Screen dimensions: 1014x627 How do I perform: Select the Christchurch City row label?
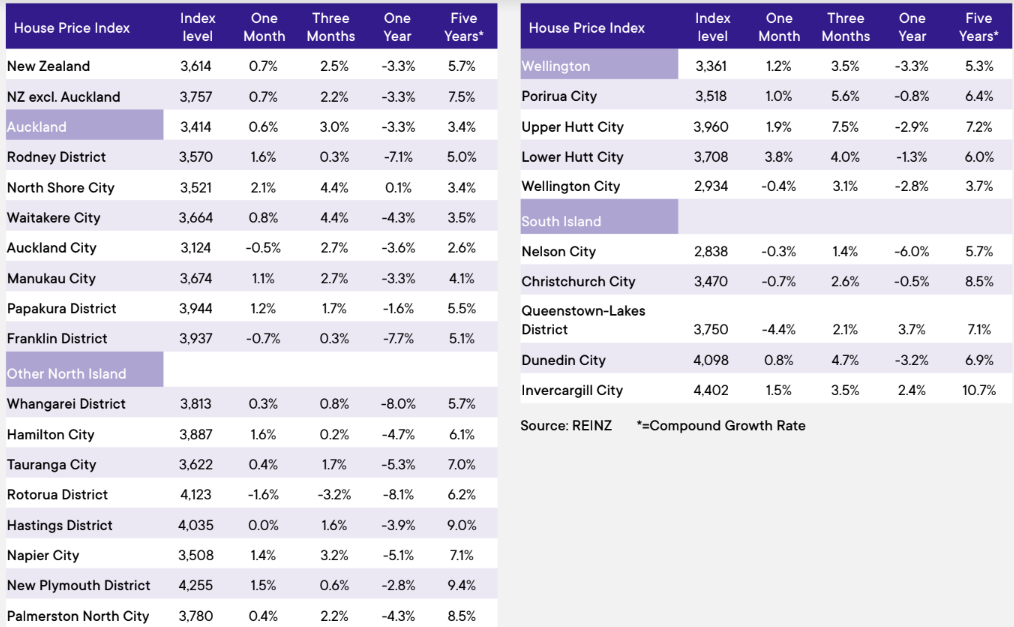pyautogui.click(x=578, y=281)
